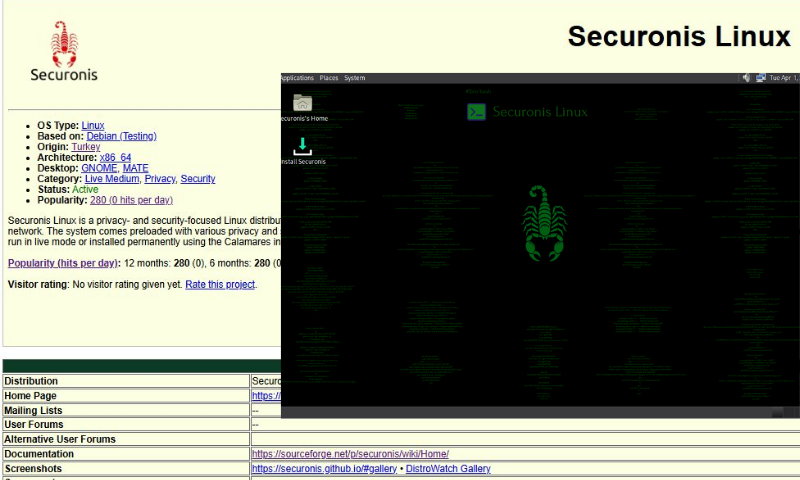Click the volume speaker icon in panel
Screen dimensions: 800x480
746,78
